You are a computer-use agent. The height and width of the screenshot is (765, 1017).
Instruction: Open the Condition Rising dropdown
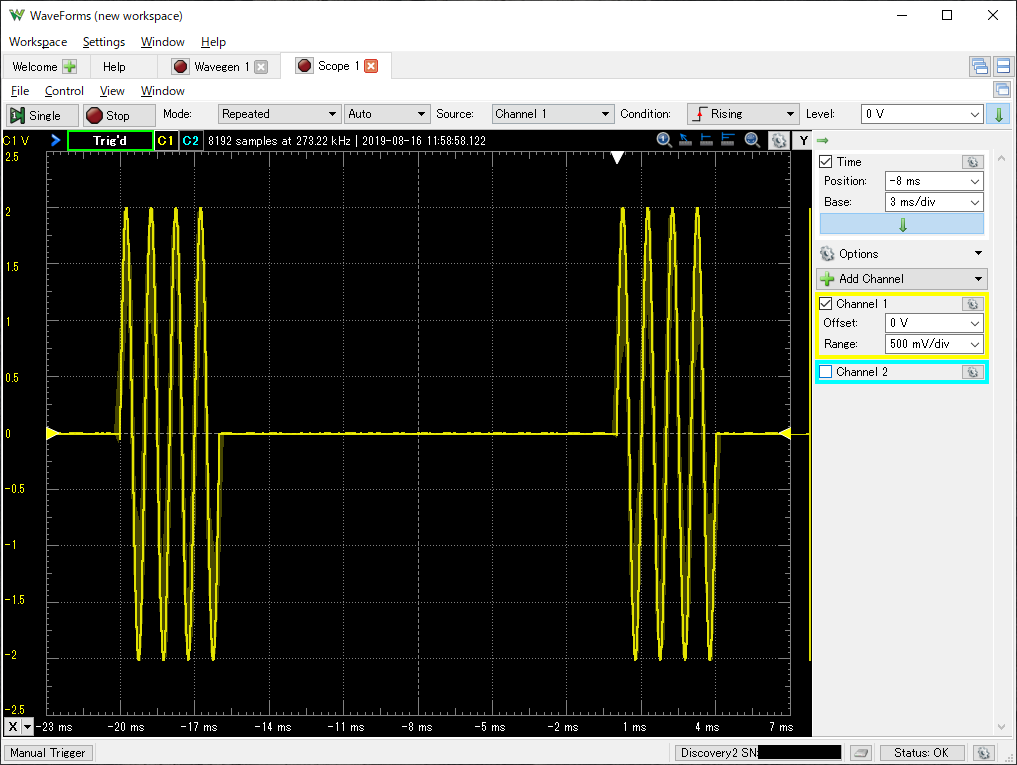tap(743, 114)
